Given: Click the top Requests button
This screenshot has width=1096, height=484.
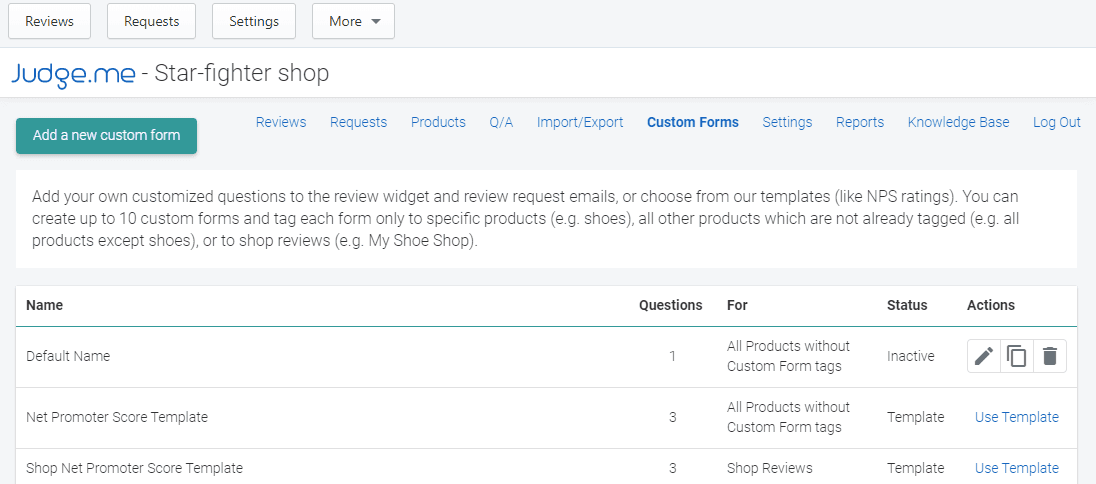Looking at the screenshot, I should pyautogui.click(x=151, y=21).
